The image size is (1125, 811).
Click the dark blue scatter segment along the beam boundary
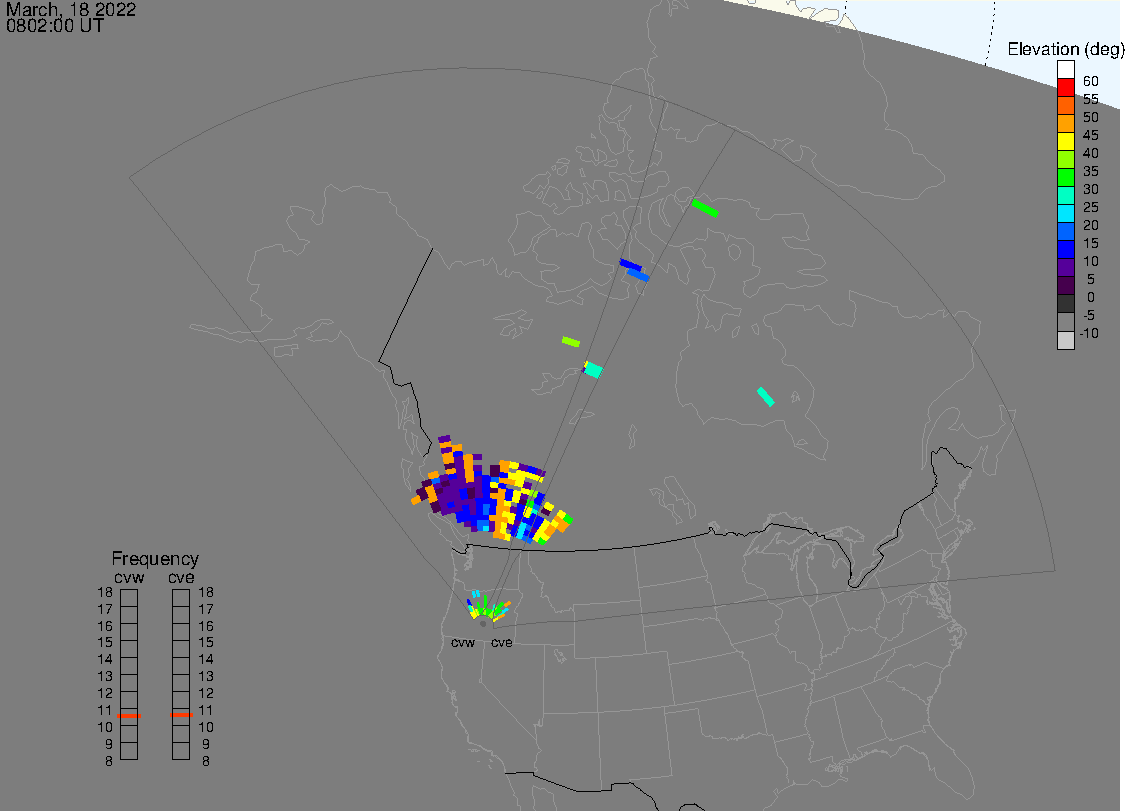point(631,266)
